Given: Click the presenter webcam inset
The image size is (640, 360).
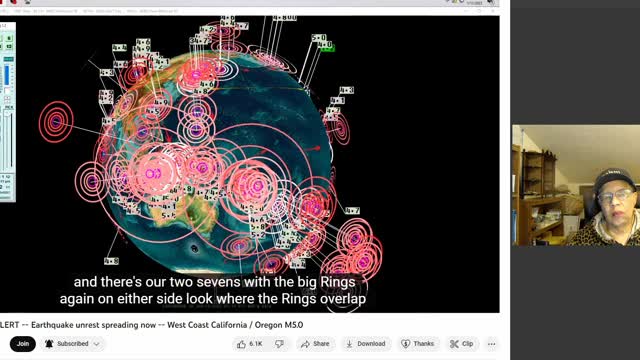Looking at the screenshot, I should [x=576, y=185].
